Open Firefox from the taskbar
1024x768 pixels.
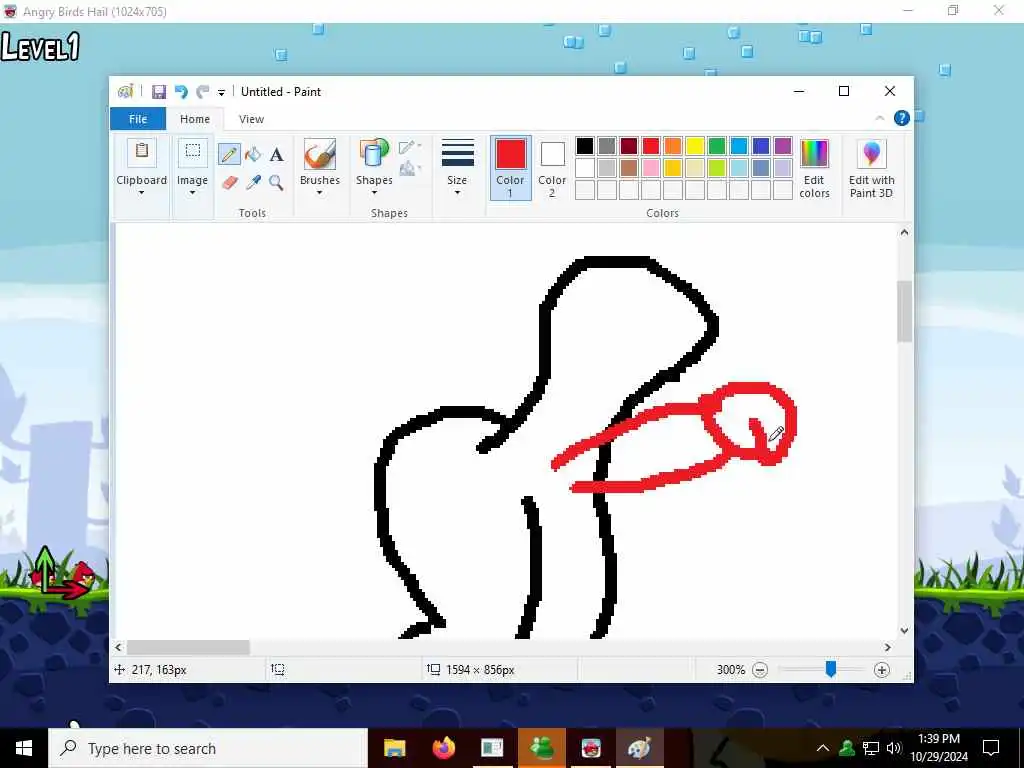click(x=443, y=748)
